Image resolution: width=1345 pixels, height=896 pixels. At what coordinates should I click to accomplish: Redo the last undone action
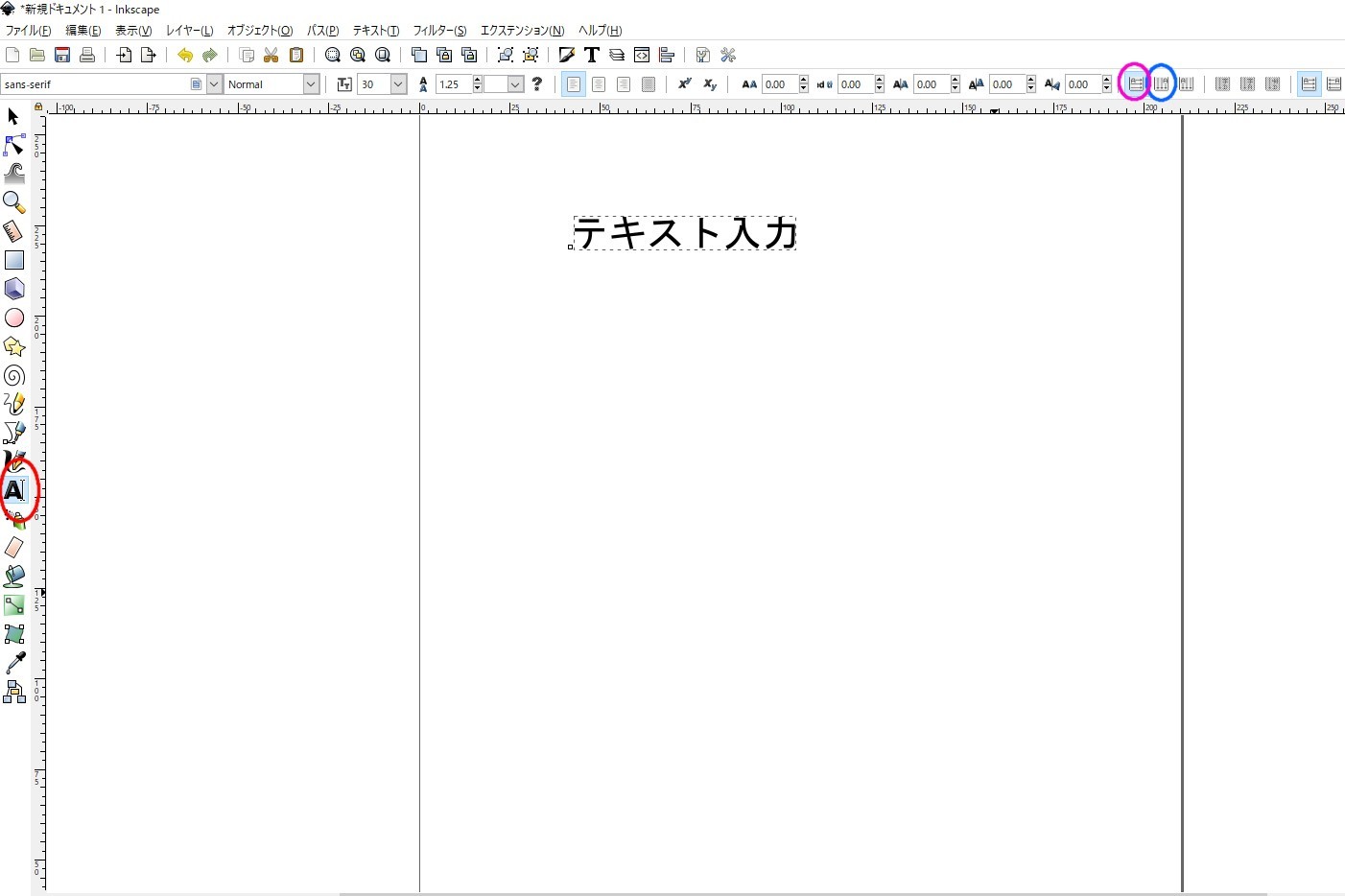(x=210, y=56)
